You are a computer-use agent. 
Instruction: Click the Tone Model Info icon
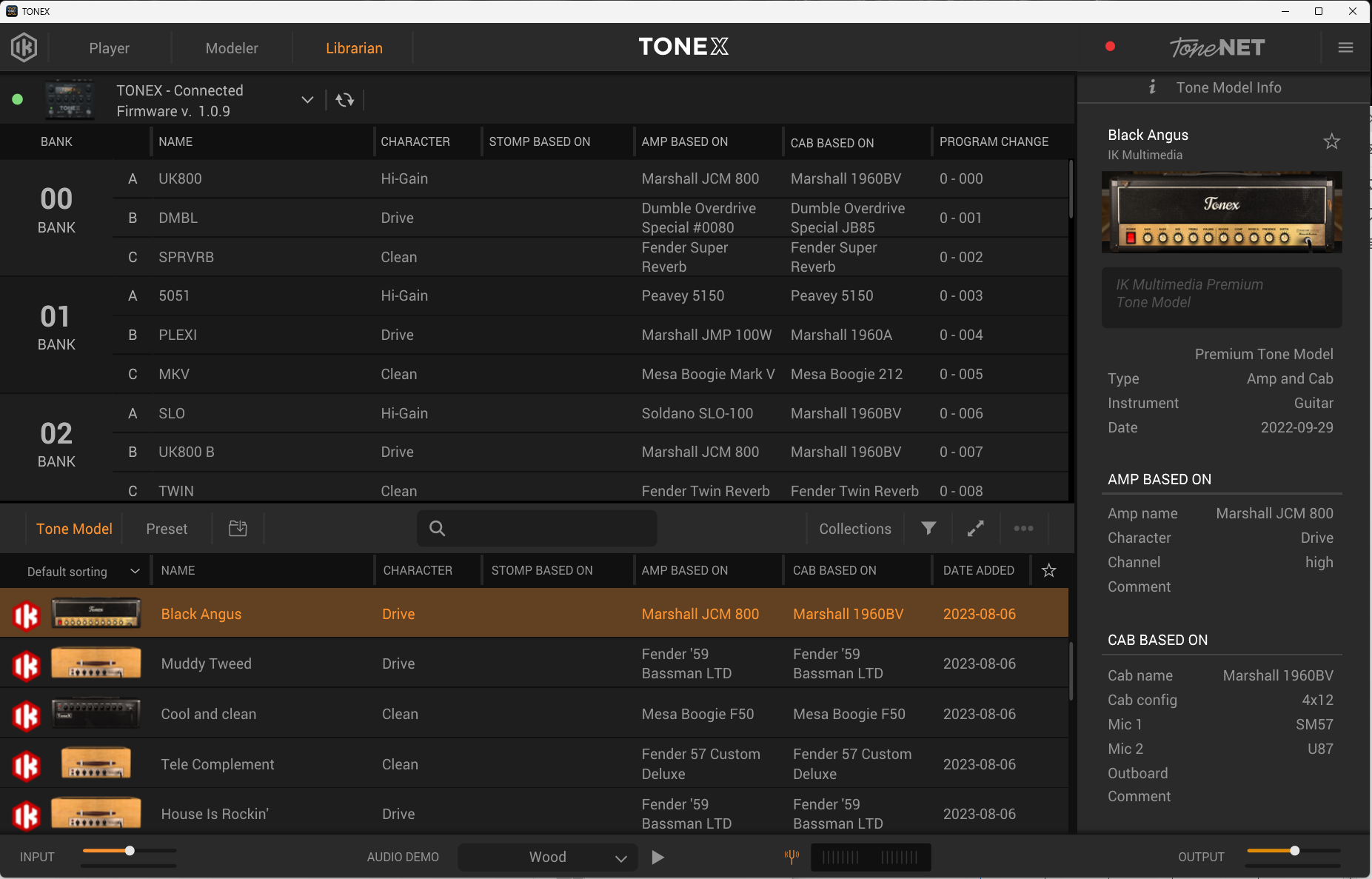click(1152, 87)
